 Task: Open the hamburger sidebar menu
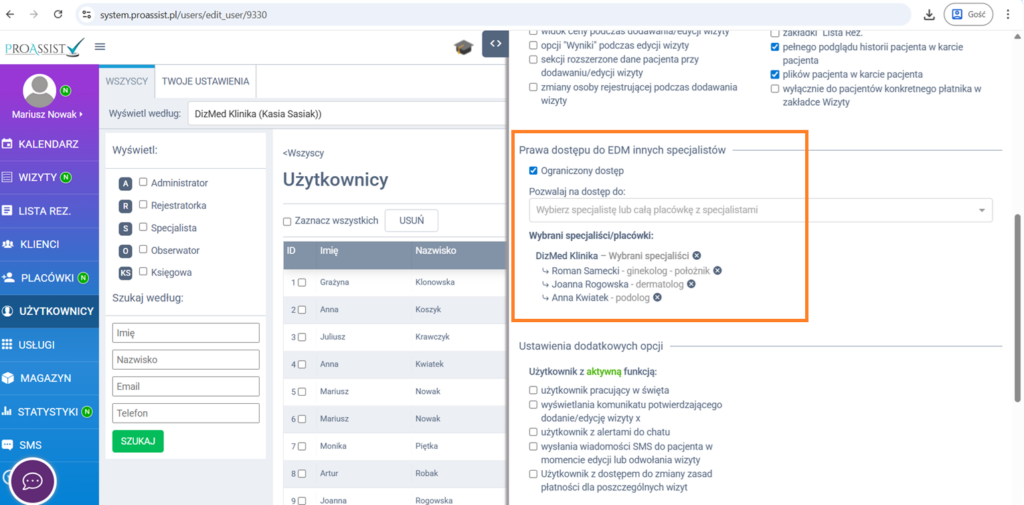pos(100,47)
